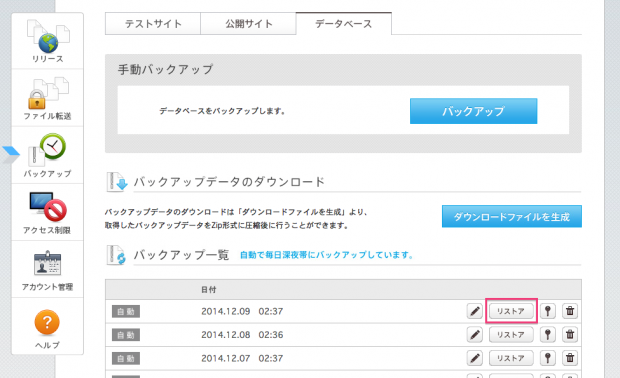Select the データベース tab
Viewport: 620px width, 378px height.
344,24
